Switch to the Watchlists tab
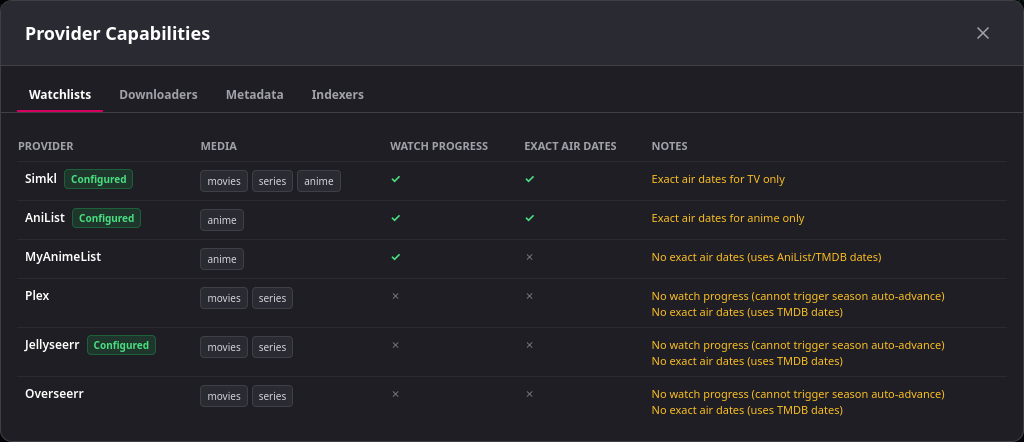Screen dimensions: 1024x442 pos(60,95)
